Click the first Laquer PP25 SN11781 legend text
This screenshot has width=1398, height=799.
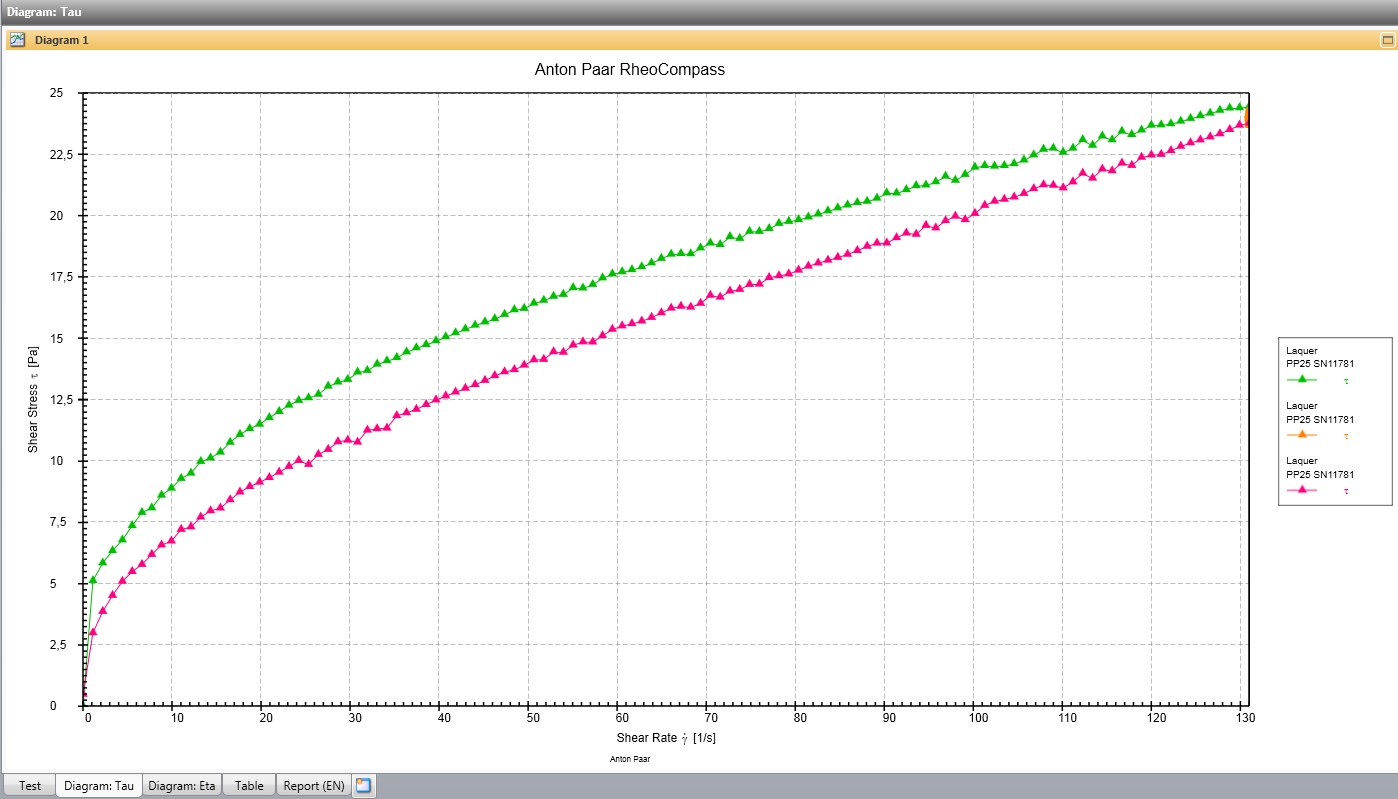1319,357
